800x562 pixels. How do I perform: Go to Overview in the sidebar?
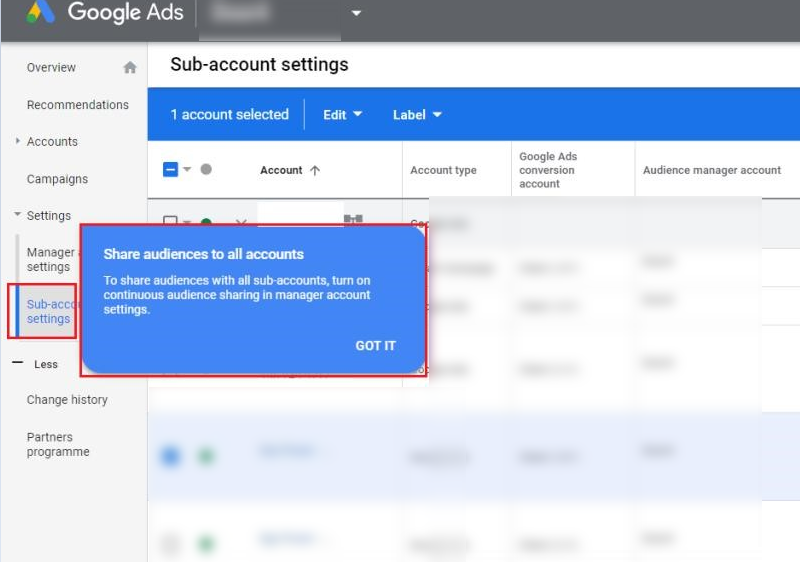tap(51, 67)
